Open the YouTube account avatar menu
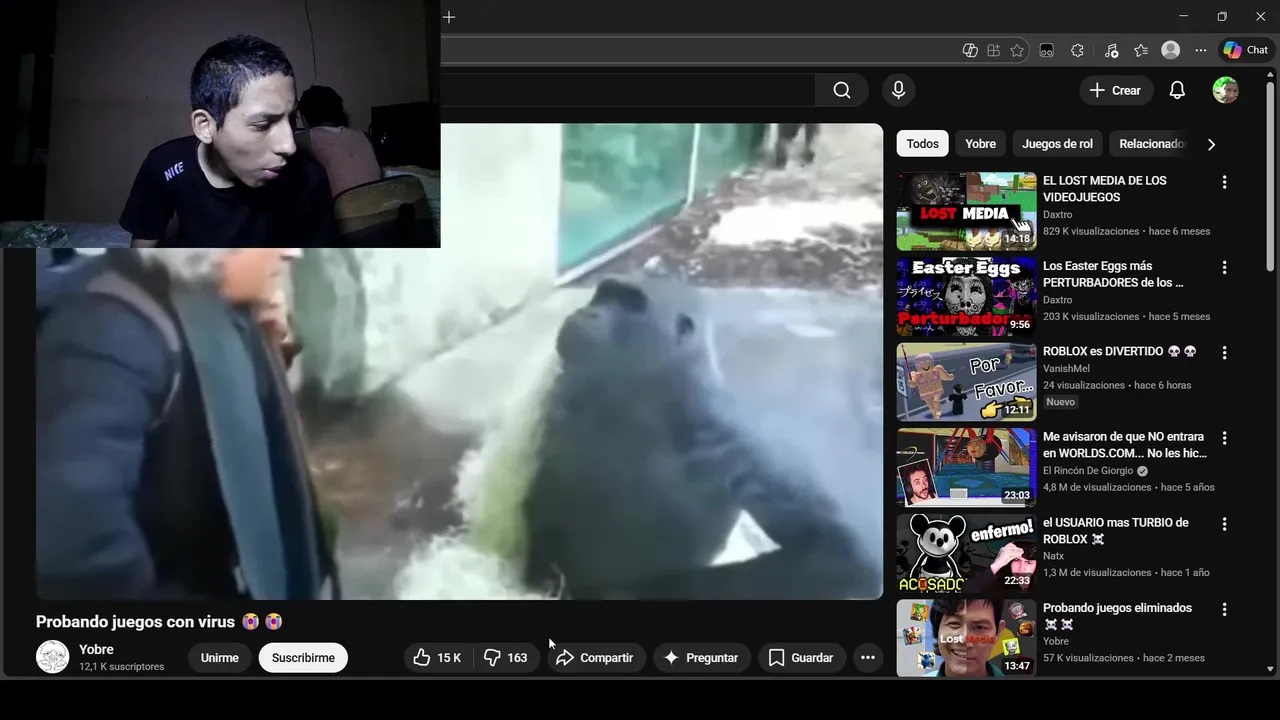 1226,90
